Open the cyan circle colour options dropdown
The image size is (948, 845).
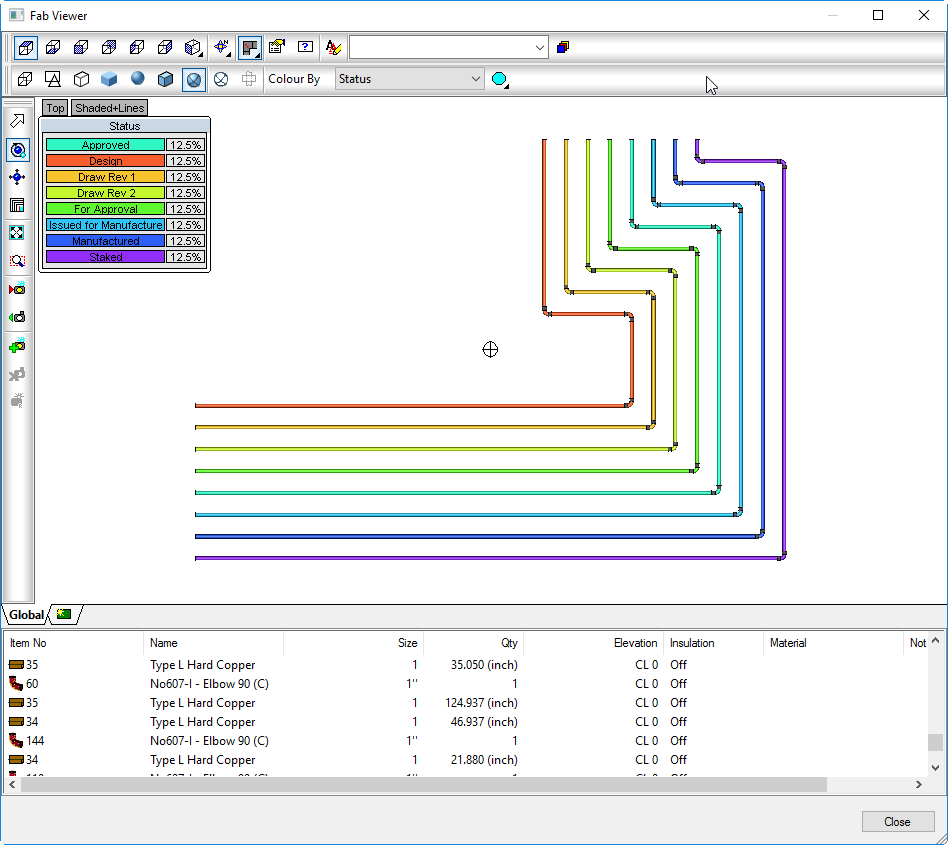[500, 80]
